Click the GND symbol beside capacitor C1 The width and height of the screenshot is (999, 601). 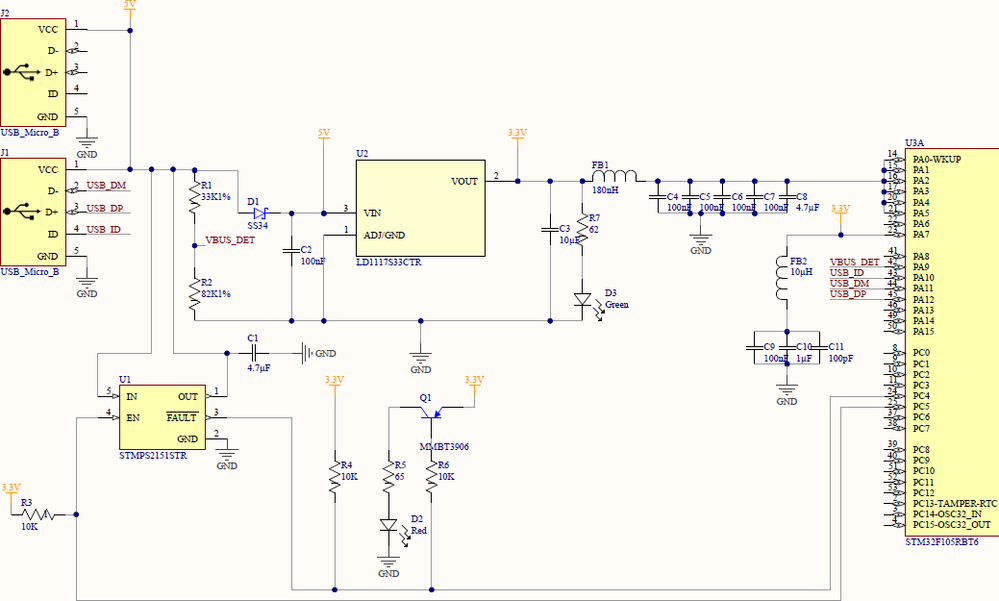[318, 353]
